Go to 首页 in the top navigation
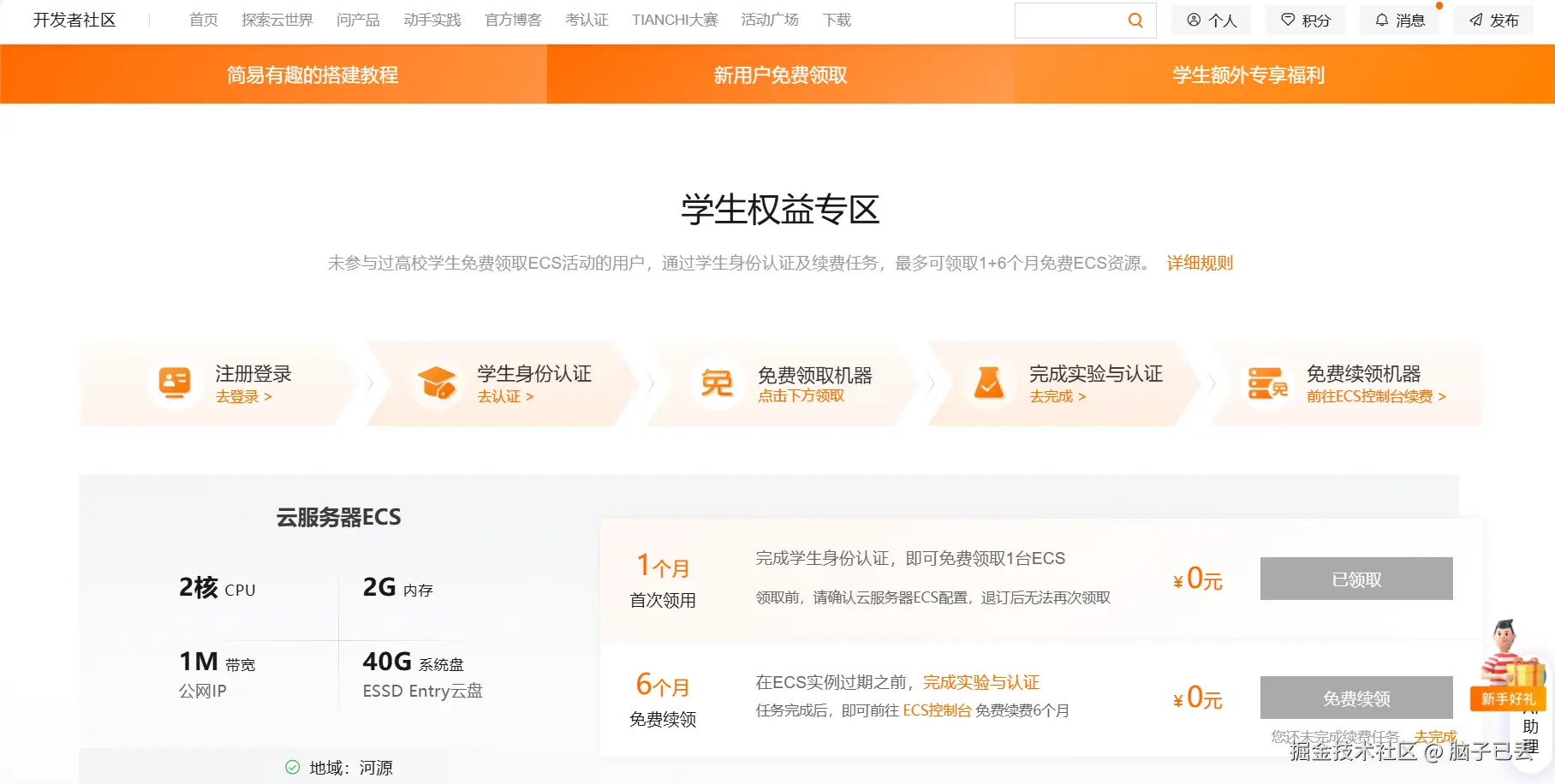 [x=204, y=20]
